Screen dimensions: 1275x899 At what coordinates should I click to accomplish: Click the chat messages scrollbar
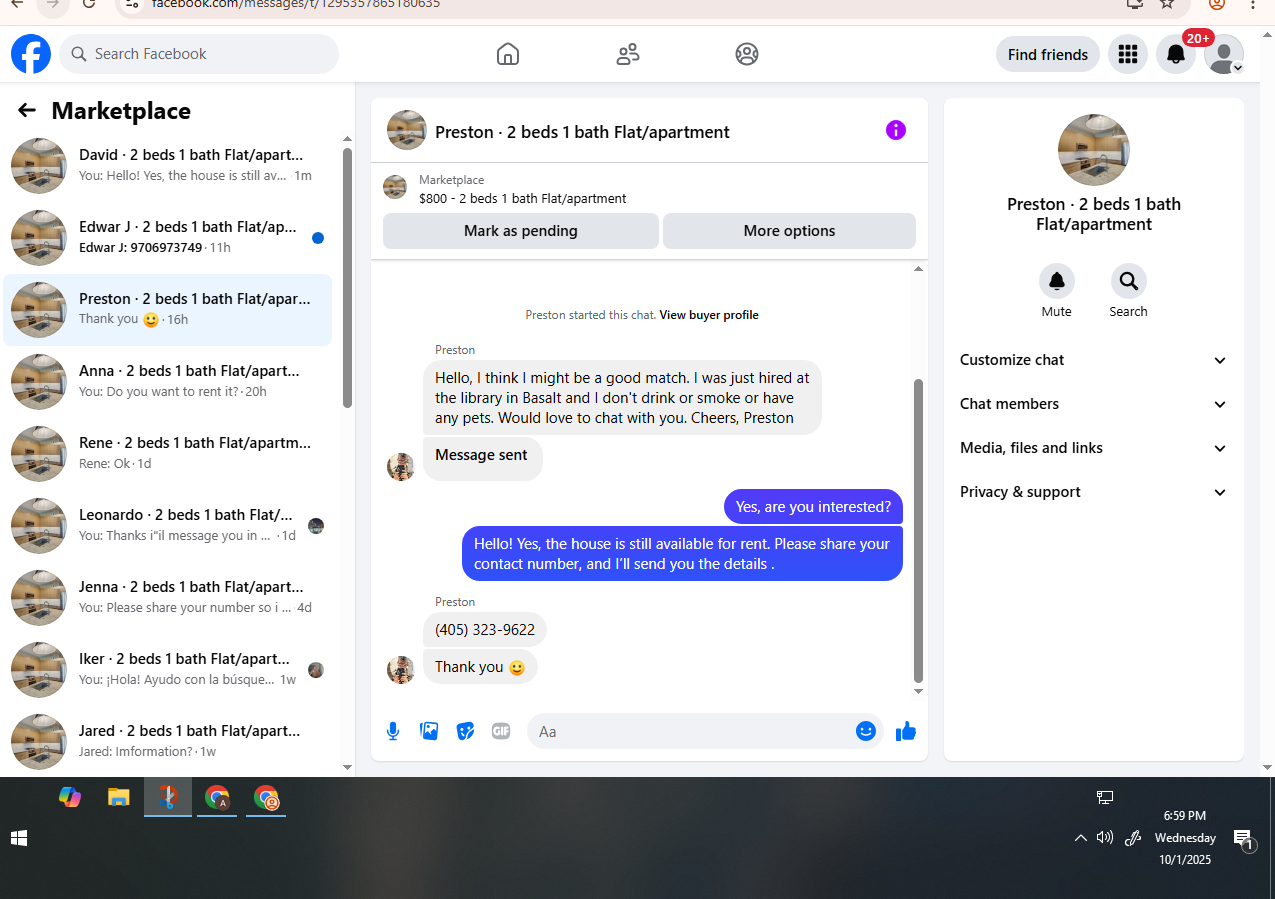(918, 530)
